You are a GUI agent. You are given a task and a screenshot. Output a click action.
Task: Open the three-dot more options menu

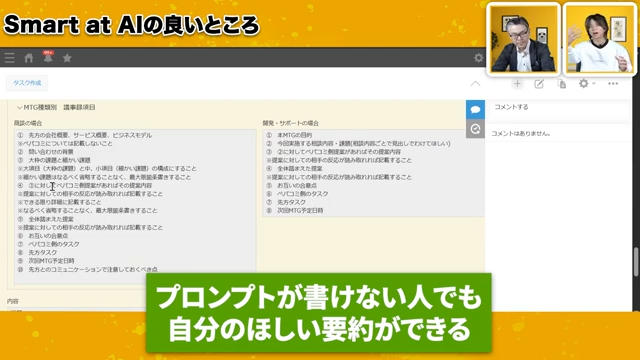pyautogui.click(x=613, y=84)
